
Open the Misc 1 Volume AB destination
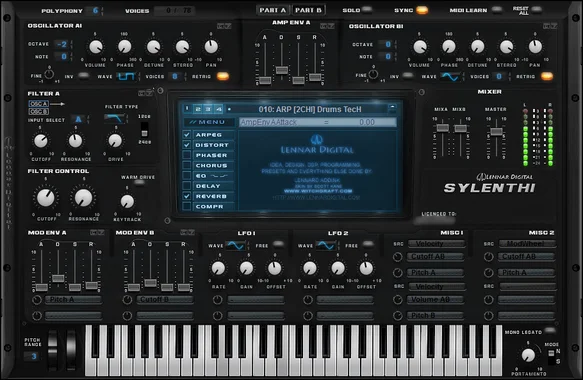click(x=437, y=300)
